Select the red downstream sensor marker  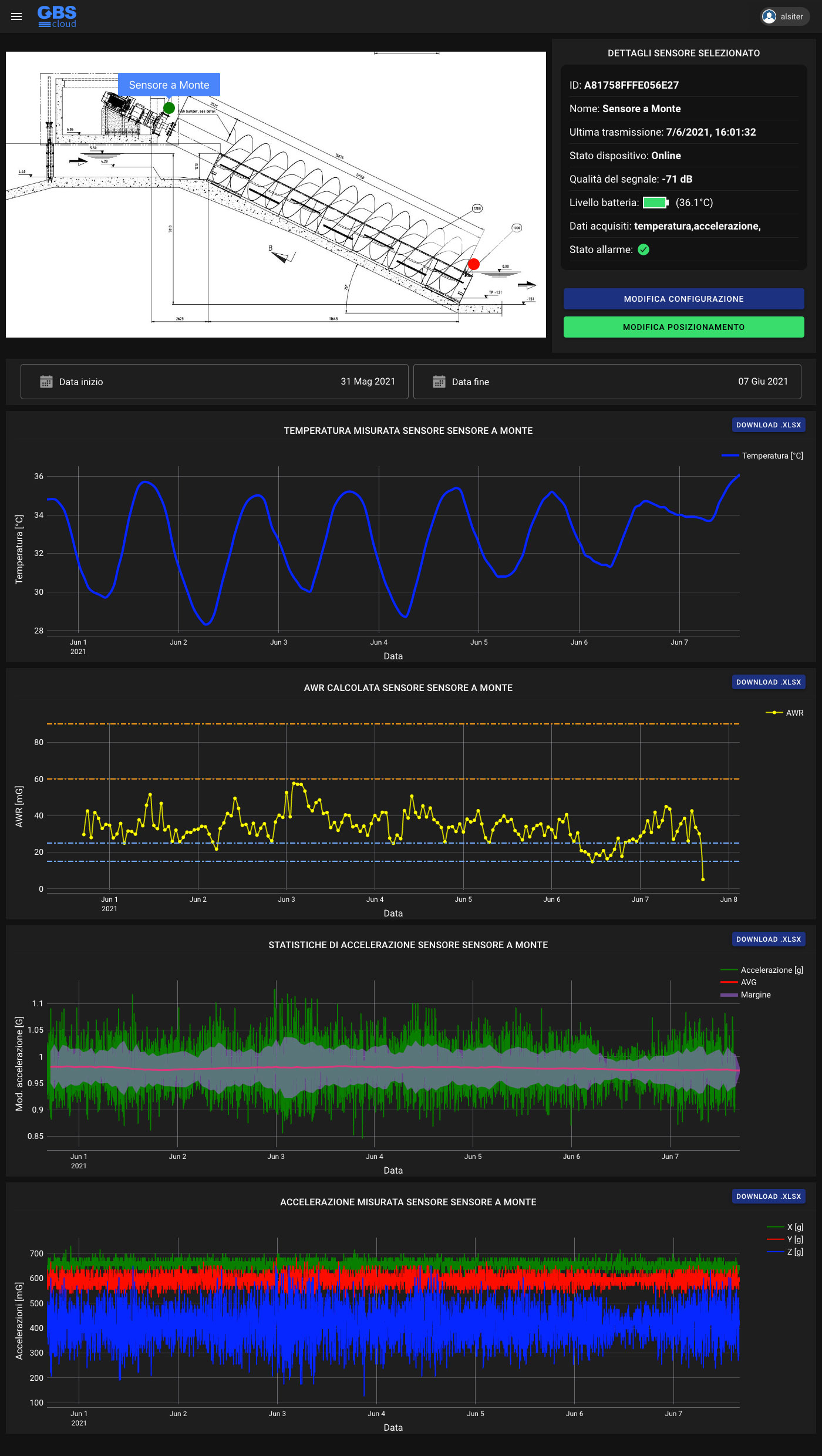click(474, 264)
